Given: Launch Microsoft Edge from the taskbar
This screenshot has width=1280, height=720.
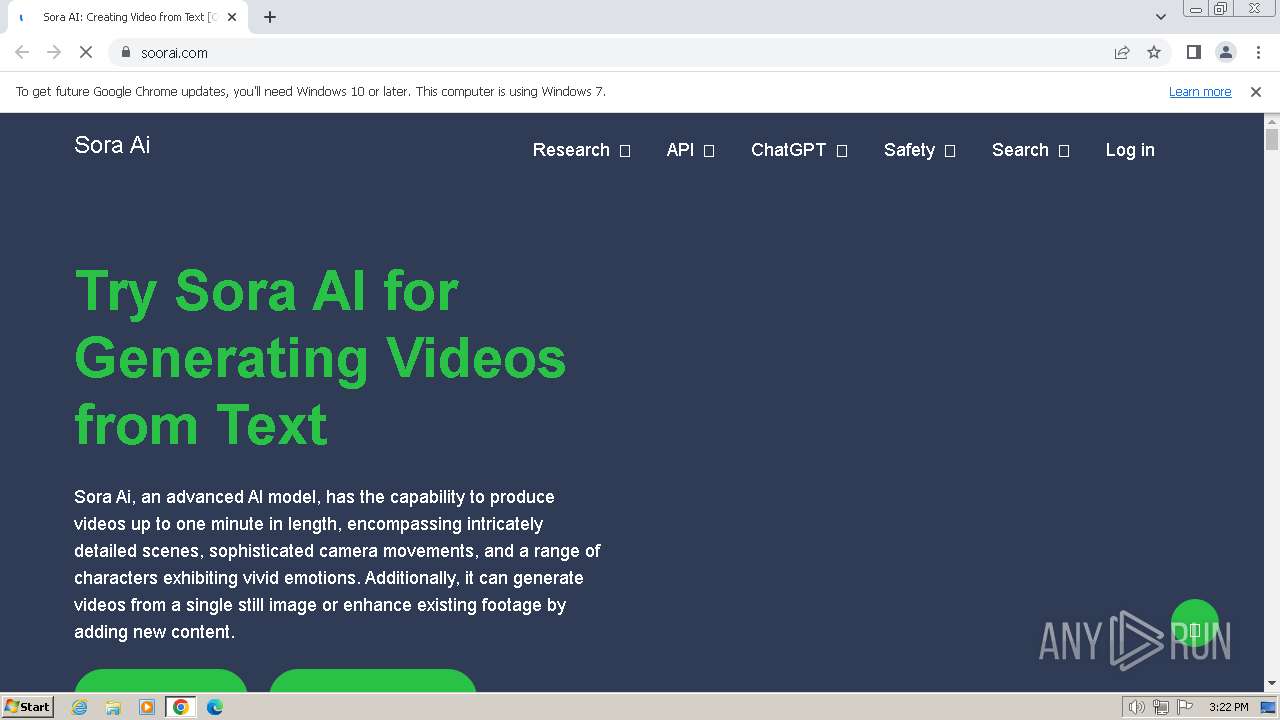Looking at the screenshot, I should [215, 707].
